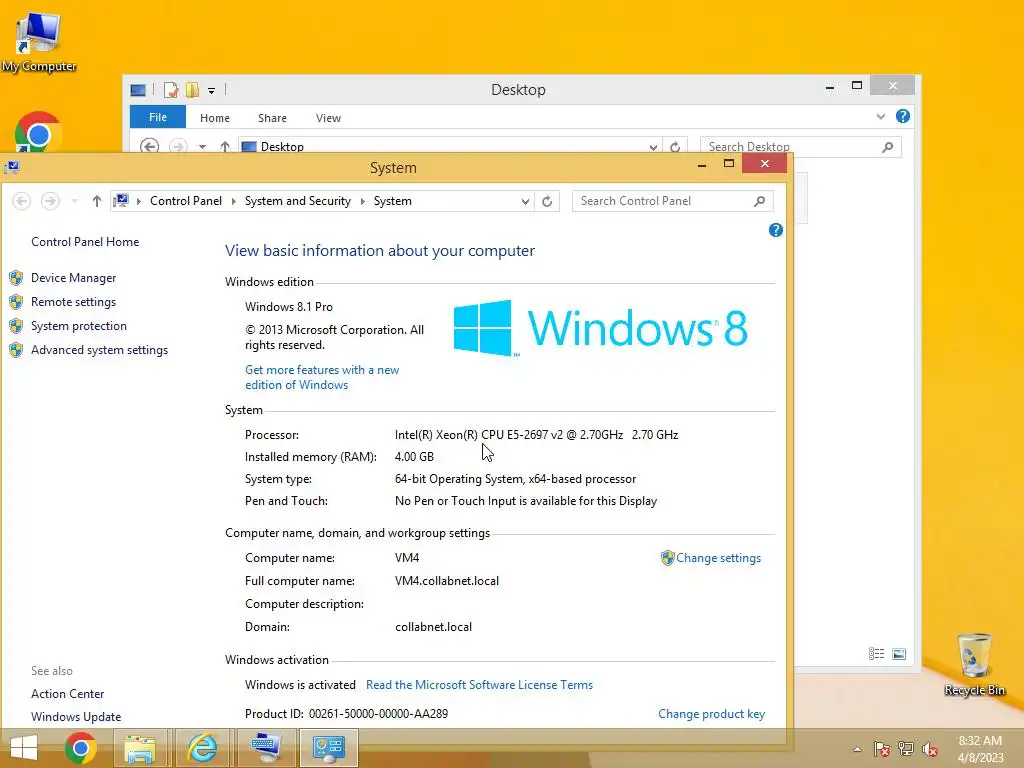Open My Computer desktop shortcut
The width and height of the screenshot is (1024, 768).
[x=38, y=40]
